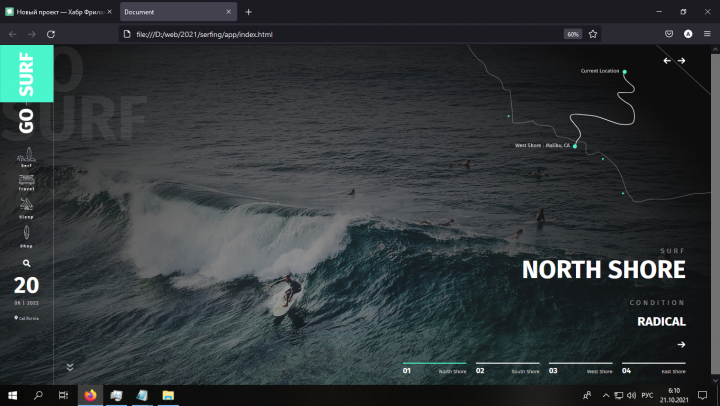Open Task View on the taskbar

pyautogui.click(x=63, y=395)
